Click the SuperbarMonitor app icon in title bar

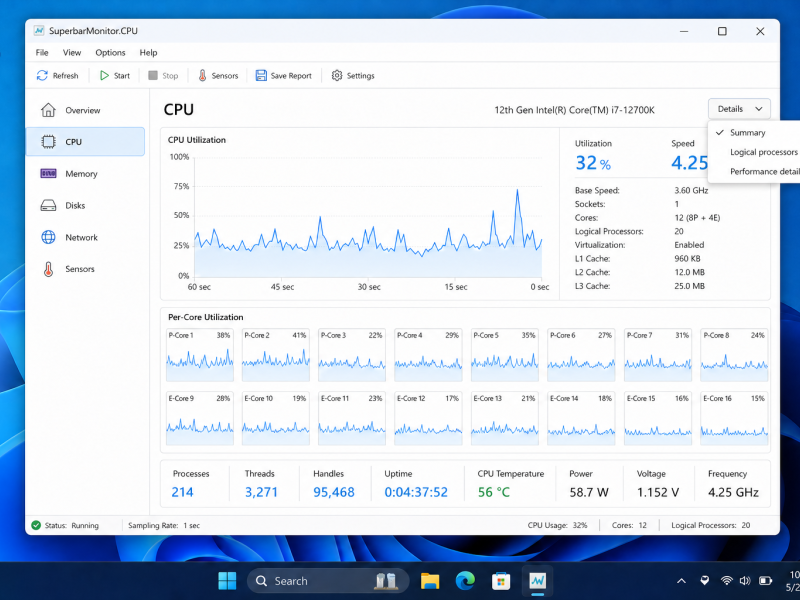coord(39,31)
